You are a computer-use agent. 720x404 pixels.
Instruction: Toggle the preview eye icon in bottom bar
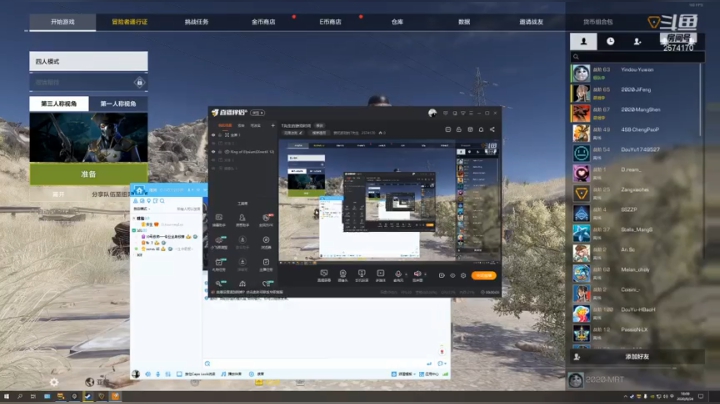[452, 275]
